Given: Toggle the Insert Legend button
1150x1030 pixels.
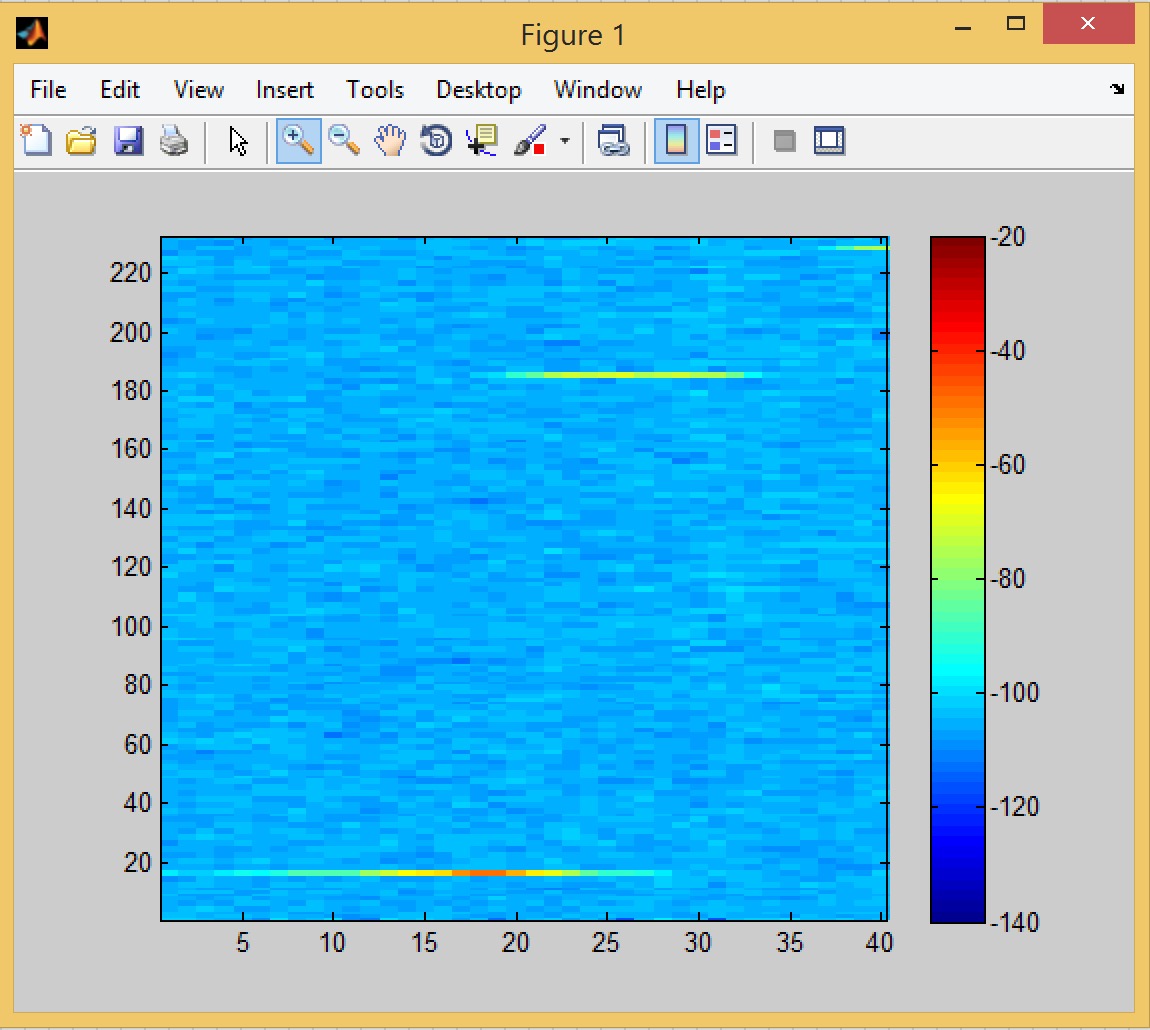Looking at the screenshot, I should (721, 141).
